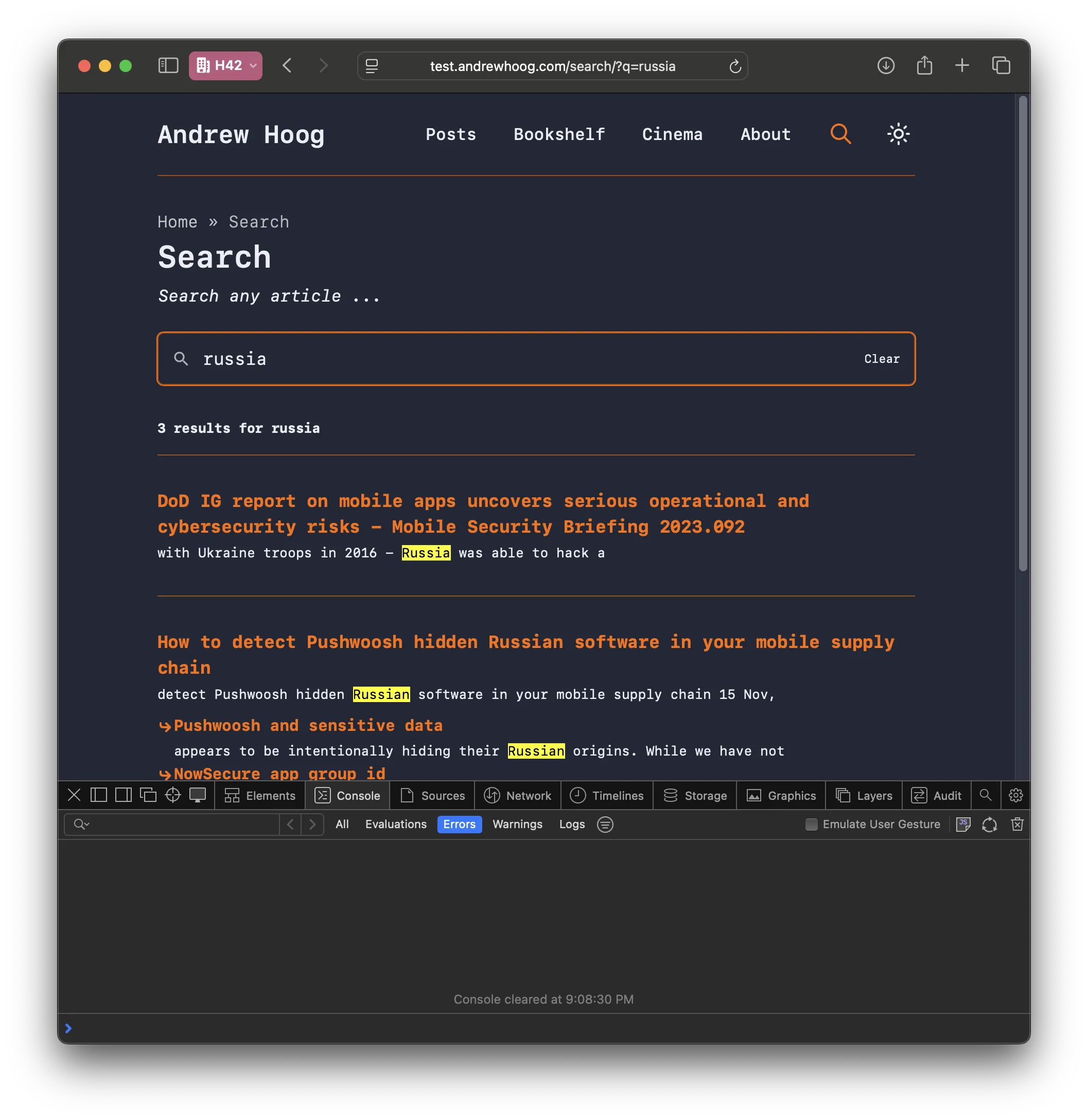Toggle the site theme with the sun icon
Image resolution: width=1088 pixels, height=1120 pixels.
pyautogui.click(x=898, y=134)
